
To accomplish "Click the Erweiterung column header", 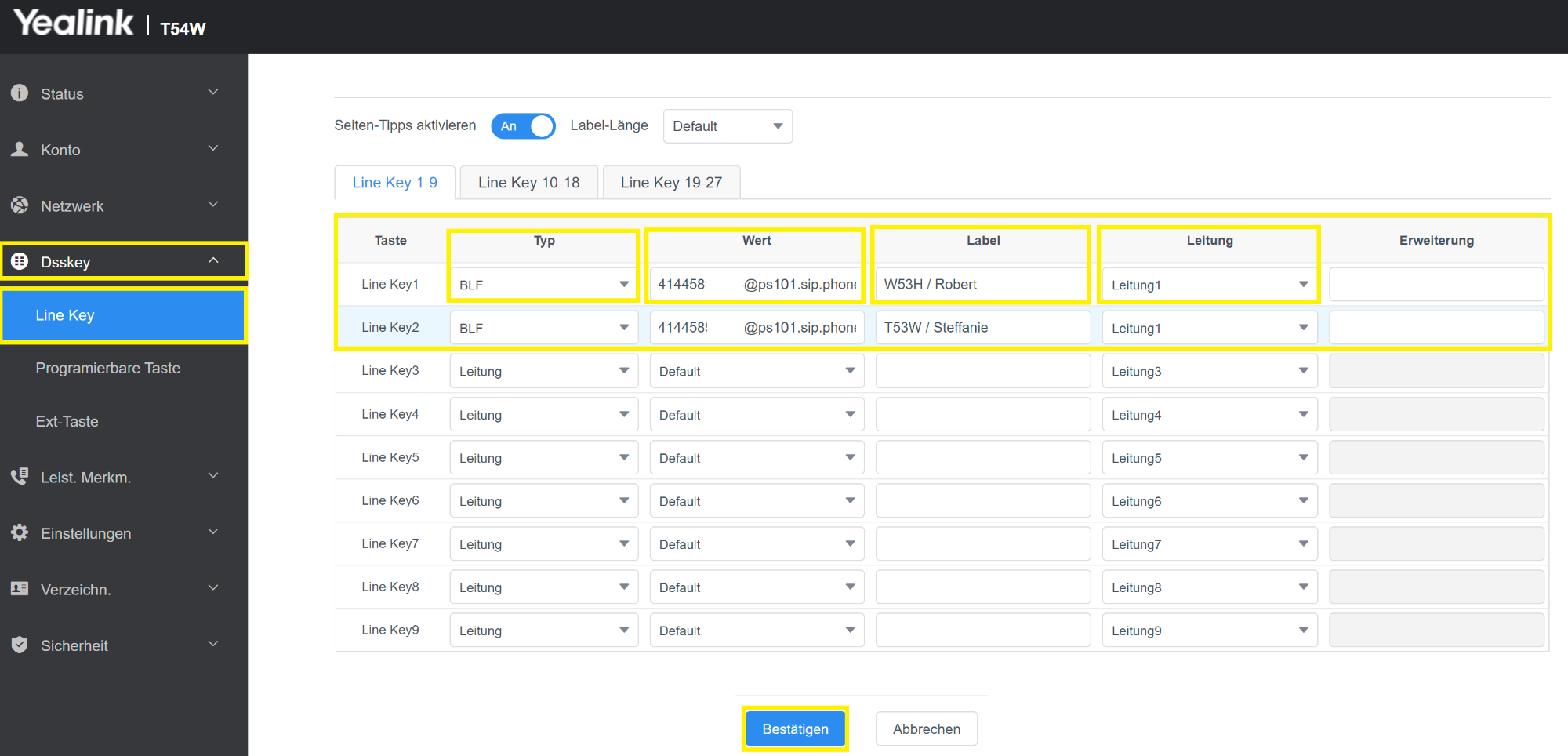I will tap(1436, 240).
